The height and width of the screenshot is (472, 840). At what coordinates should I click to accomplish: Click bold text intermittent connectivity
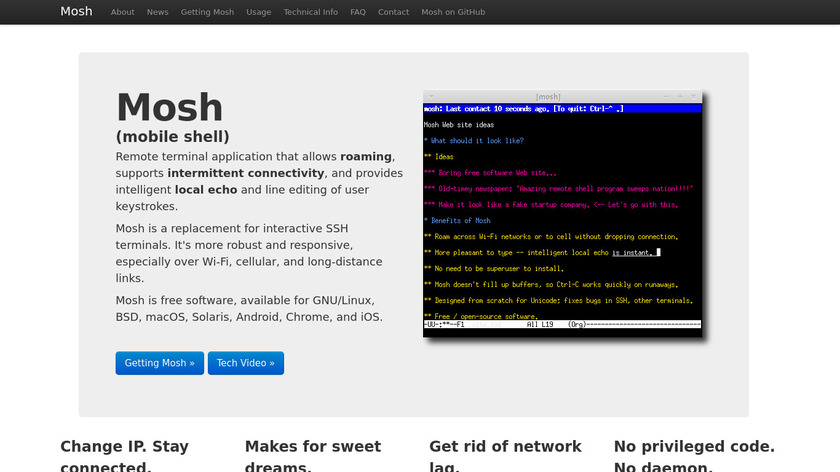click(x=246, y=173)
